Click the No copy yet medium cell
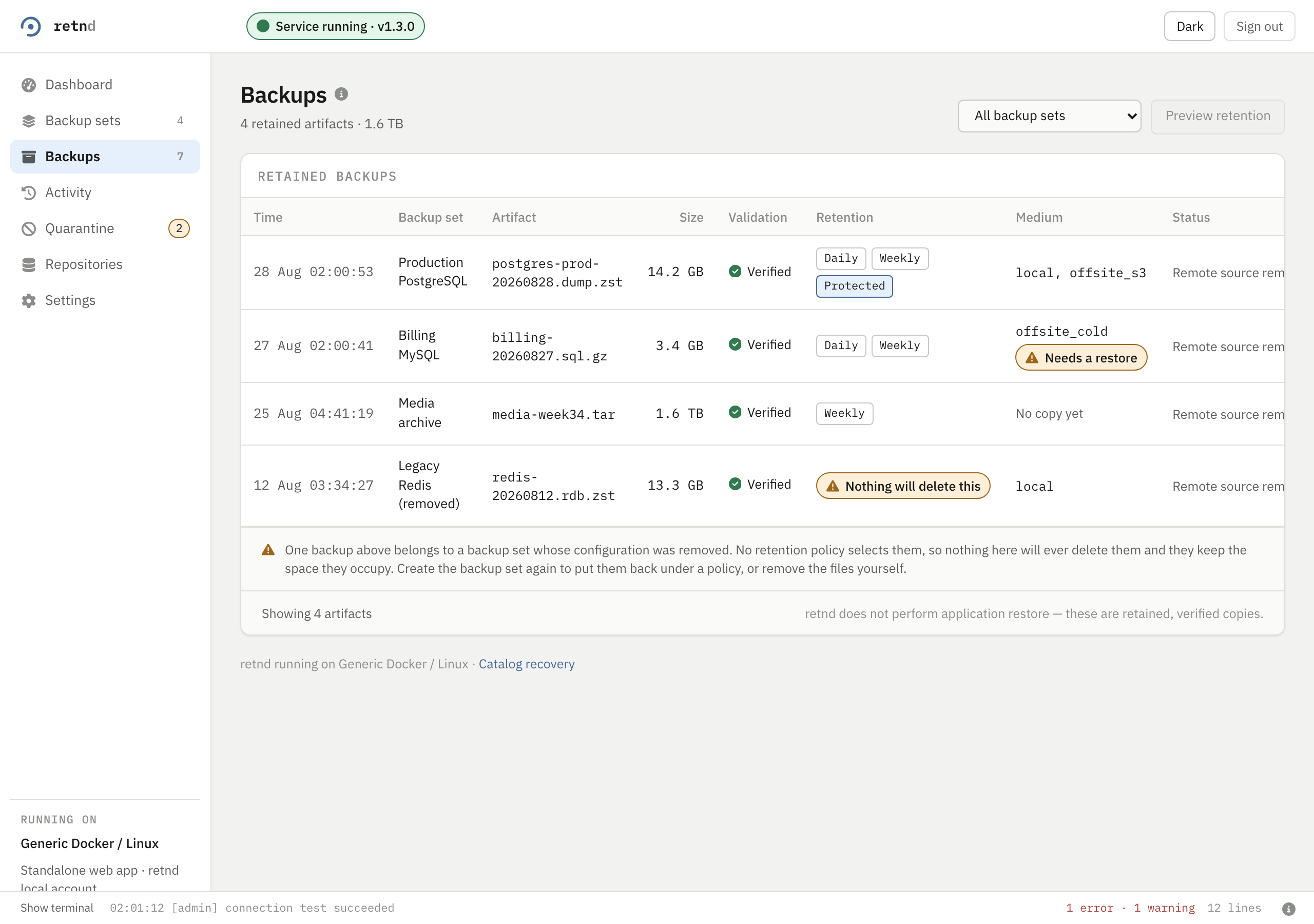Screen dimensions: 1314x924 (1049, 413)
